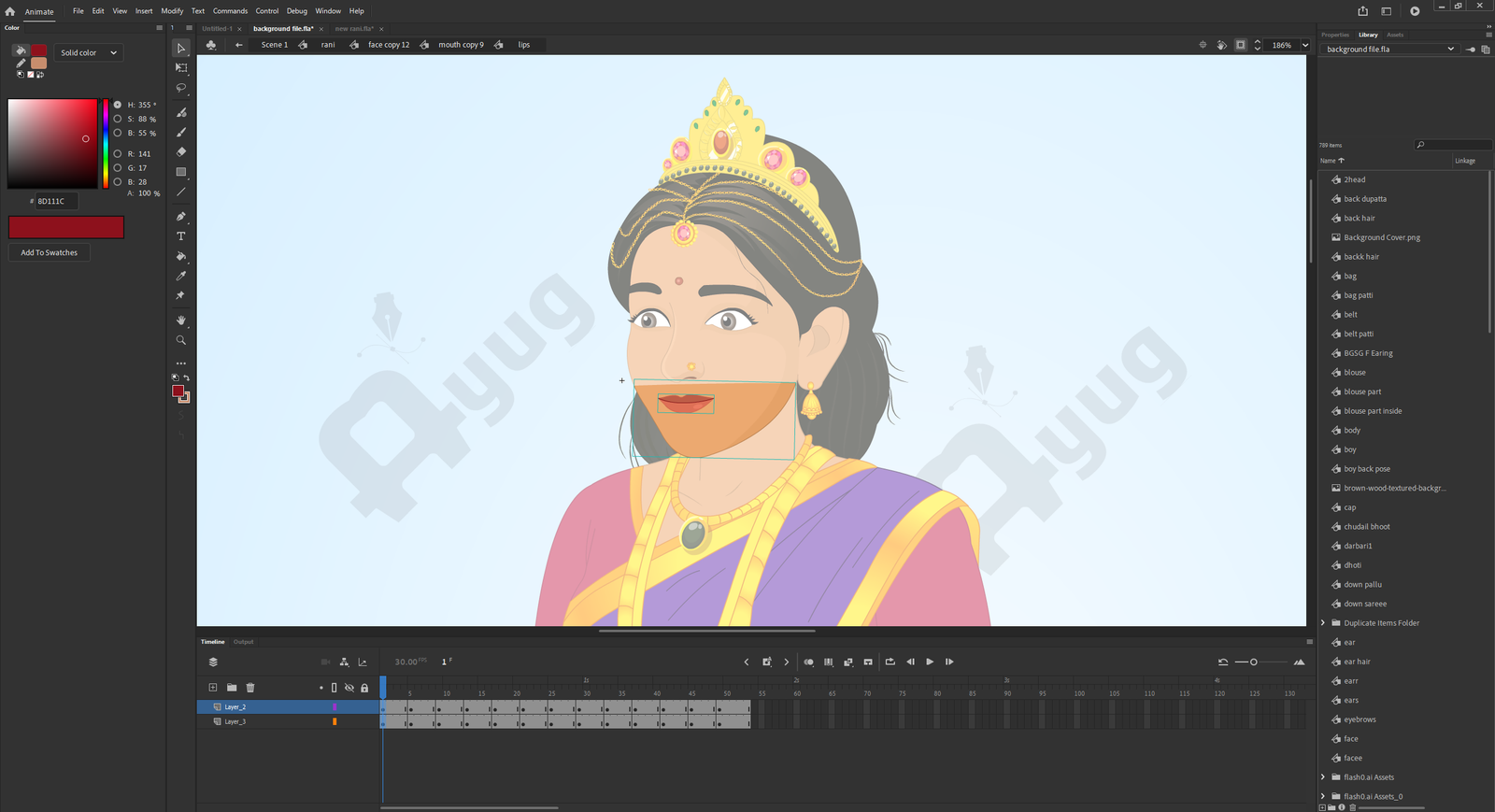
Task: Choose the Hand tool
Action: (181, 321)
